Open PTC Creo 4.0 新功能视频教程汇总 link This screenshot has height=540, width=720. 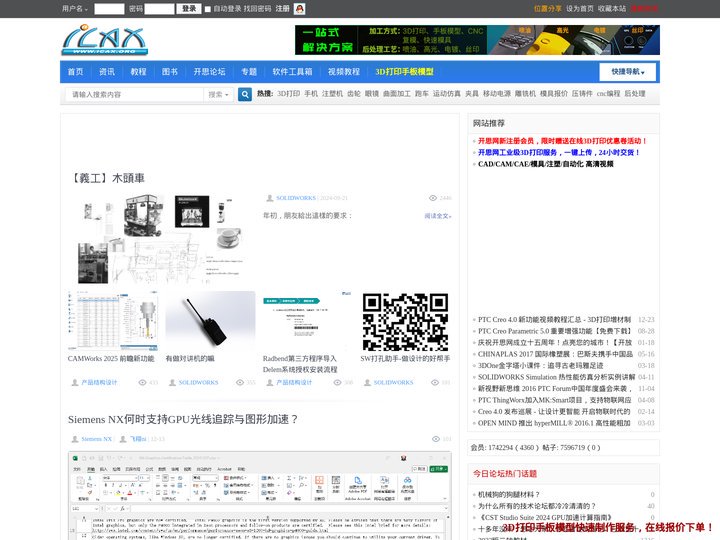click(554, 320)
